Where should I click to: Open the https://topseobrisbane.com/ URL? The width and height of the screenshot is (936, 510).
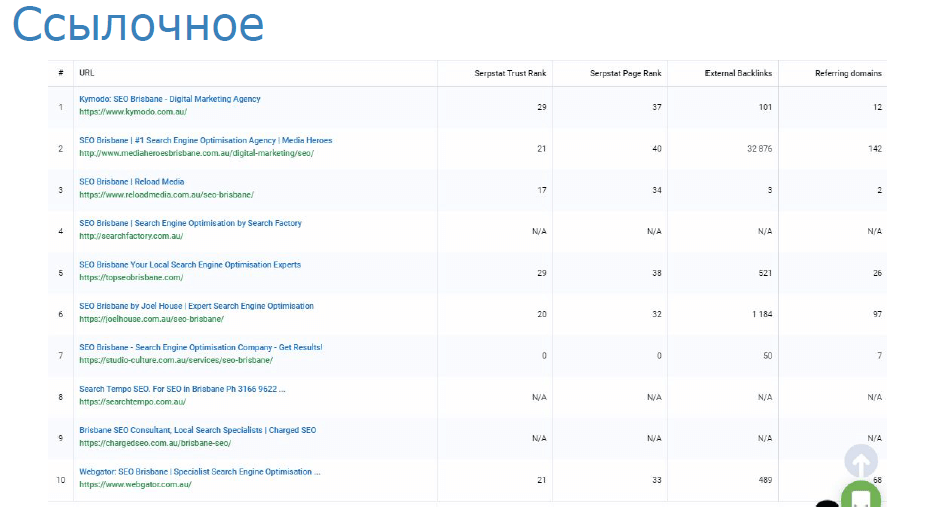click(131, 277)
